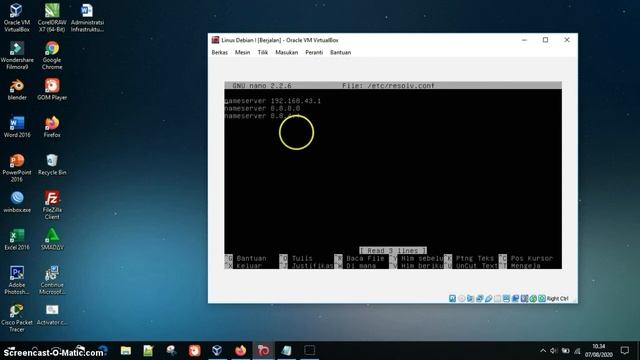
Task: Click the USB device status icon
Action: click(x=488, y=298)
